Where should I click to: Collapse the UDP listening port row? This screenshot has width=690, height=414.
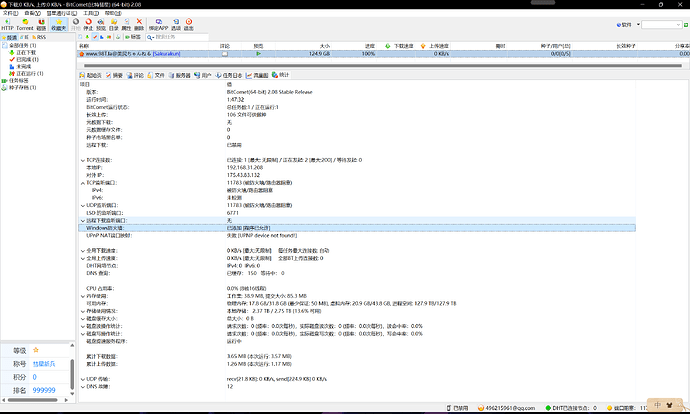pyautogui.click(x=83, y=205)
